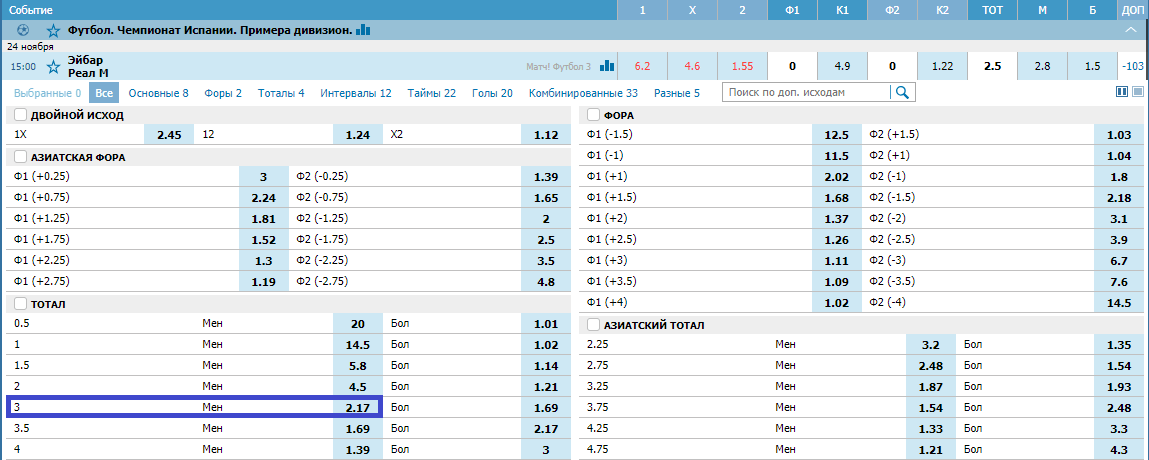Viewport: 1149px width, 460px height.
Task: Click the search magnifier icon
Action: click(x=903, y=92)
